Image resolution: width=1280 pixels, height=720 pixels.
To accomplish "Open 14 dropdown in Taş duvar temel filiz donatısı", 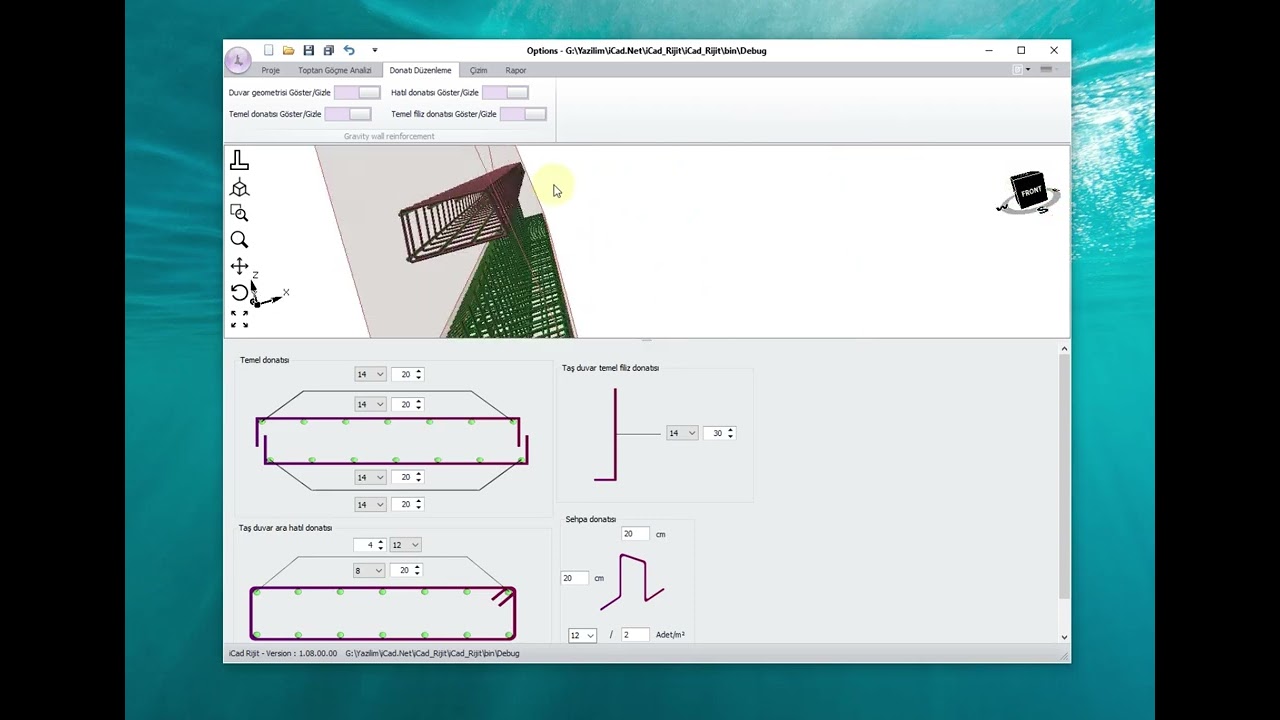I will (682, 433).
